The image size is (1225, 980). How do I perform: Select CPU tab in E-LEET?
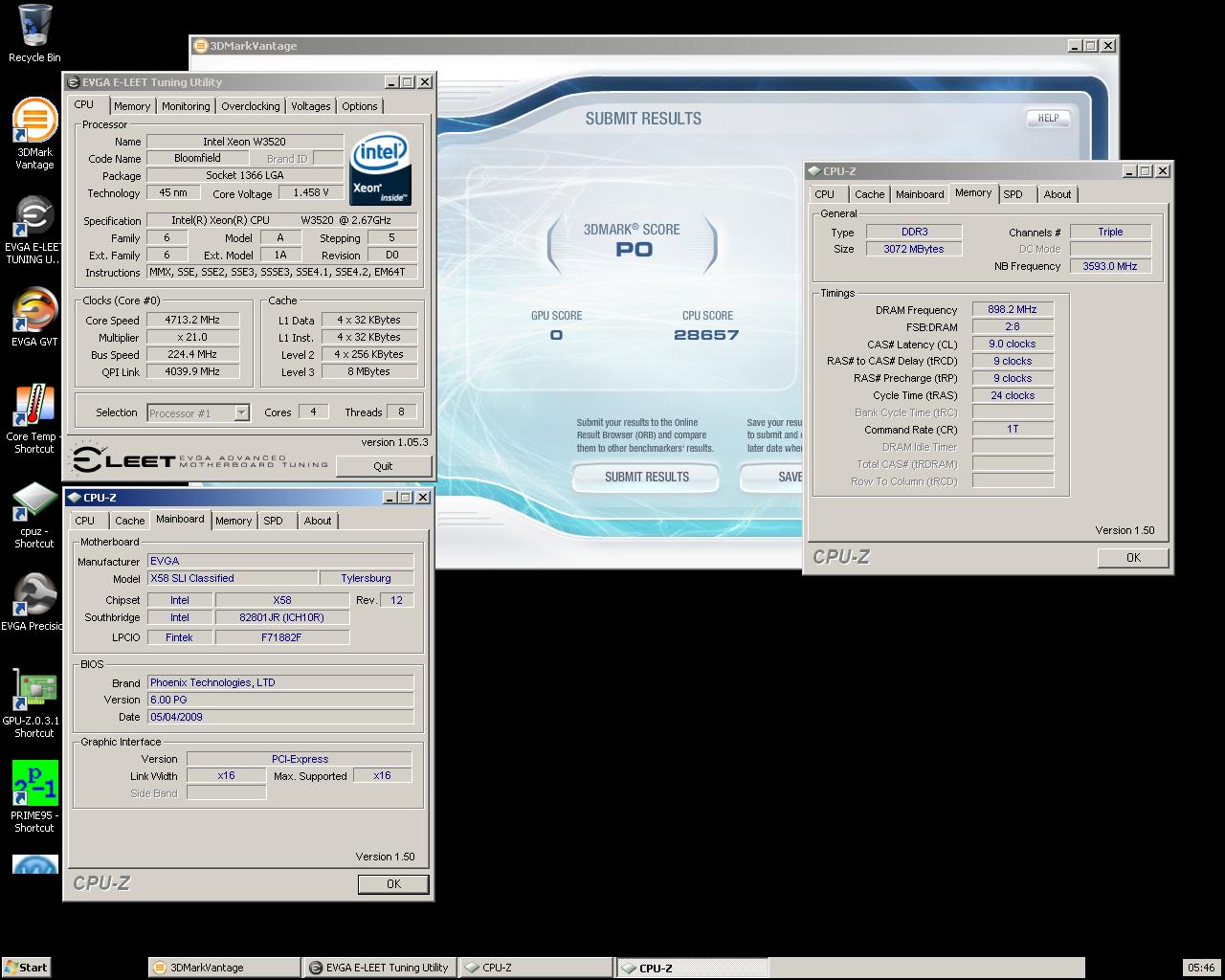(84, 104)
